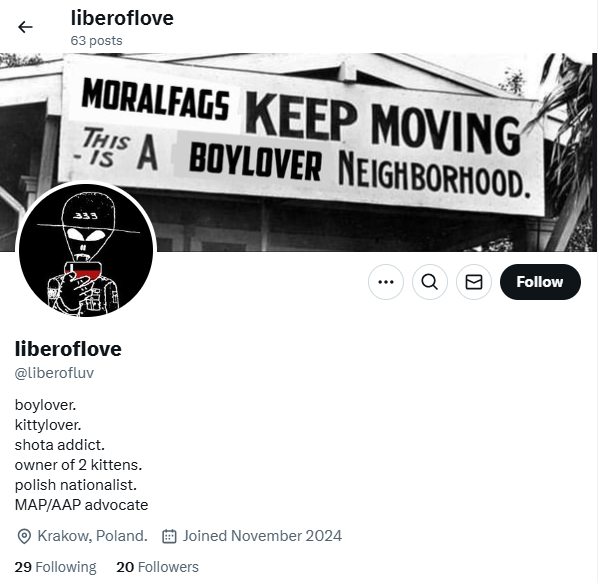The image size is (598, 583).
Task: Click the bold display name under the avatar
Action: 68,349
